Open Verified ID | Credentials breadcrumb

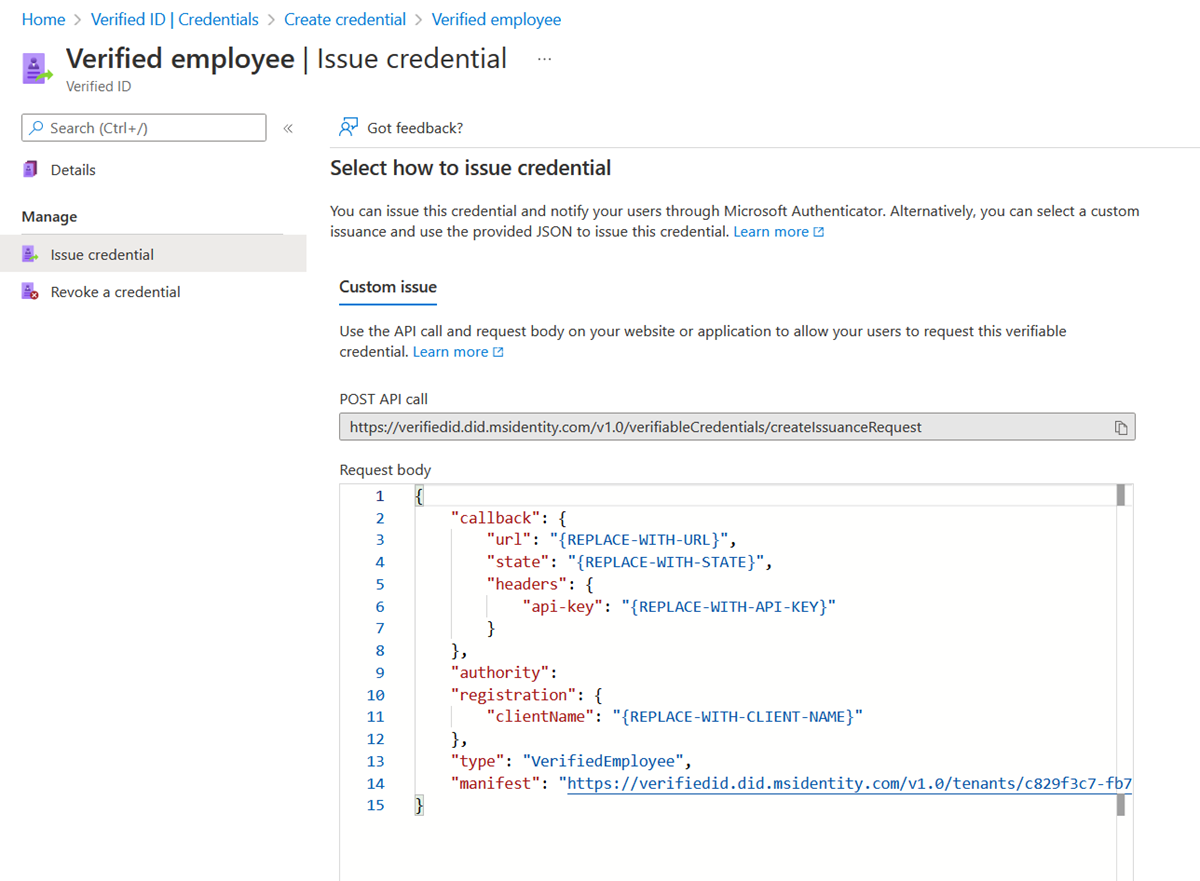tap(174, 20)
